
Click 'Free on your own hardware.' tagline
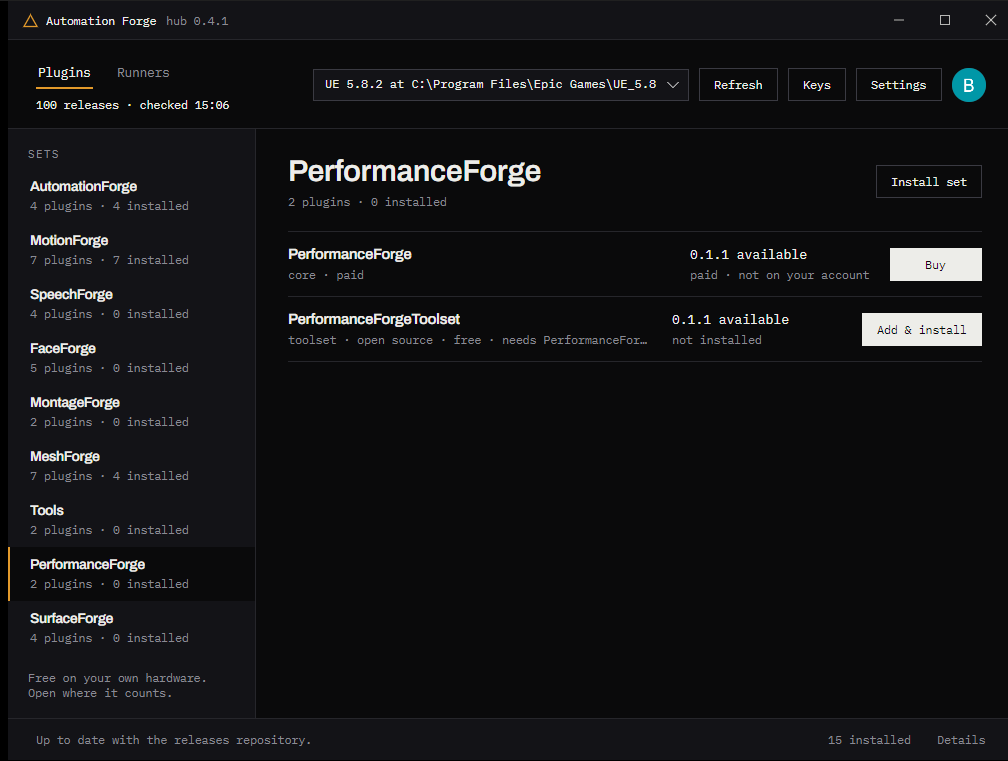pyautogui.click(x=117, y=678)
